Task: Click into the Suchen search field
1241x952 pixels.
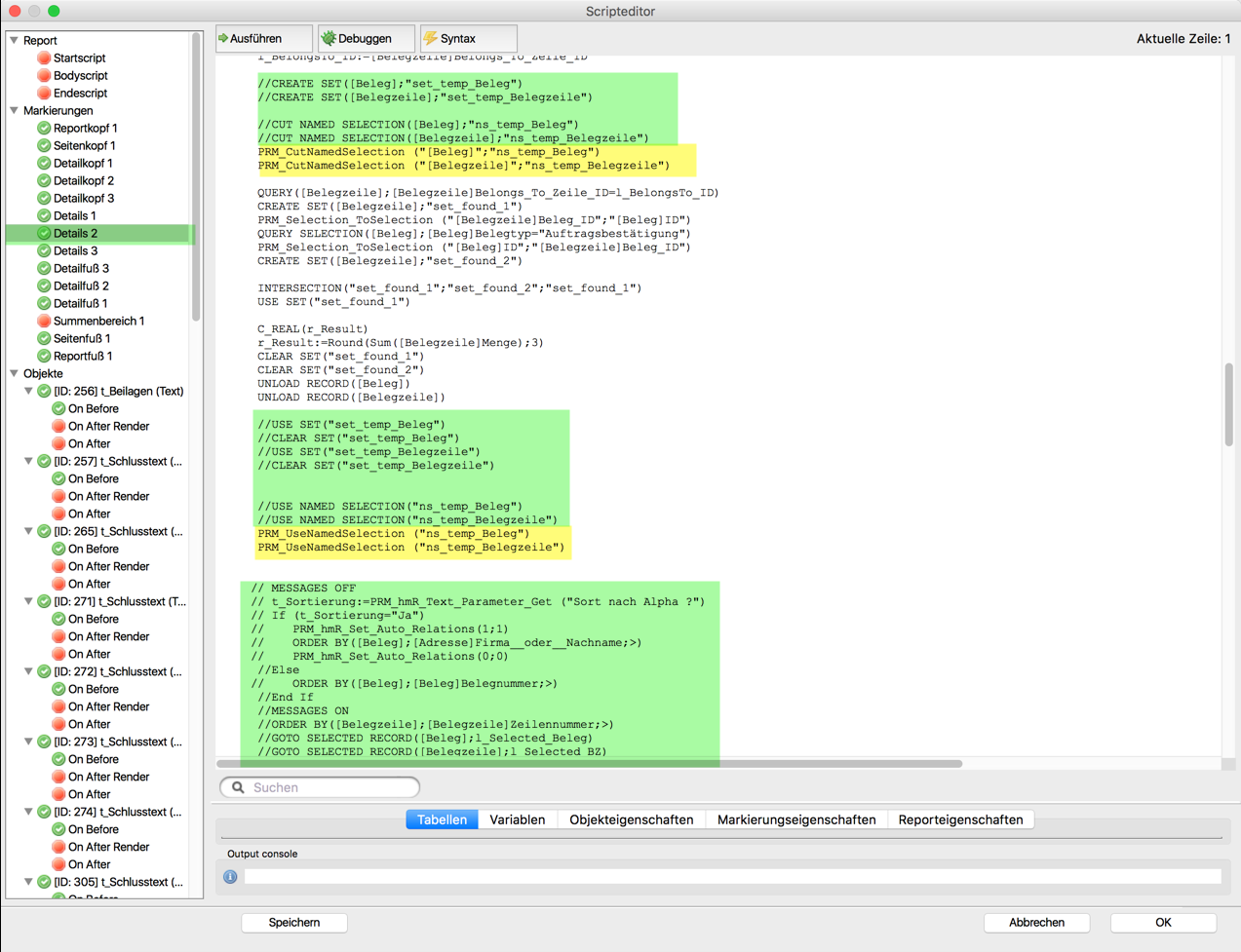Action: pyautogui.click(x=331, y=787)
